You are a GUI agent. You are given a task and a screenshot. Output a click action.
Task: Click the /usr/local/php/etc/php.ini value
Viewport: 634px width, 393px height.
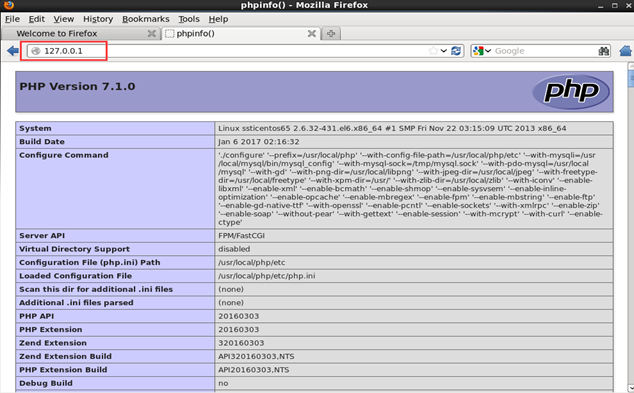pos(267,276)
